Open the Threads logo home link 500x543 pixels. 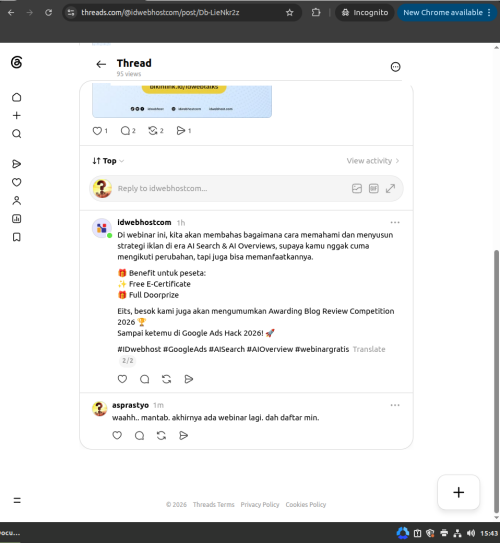point(16,63)
